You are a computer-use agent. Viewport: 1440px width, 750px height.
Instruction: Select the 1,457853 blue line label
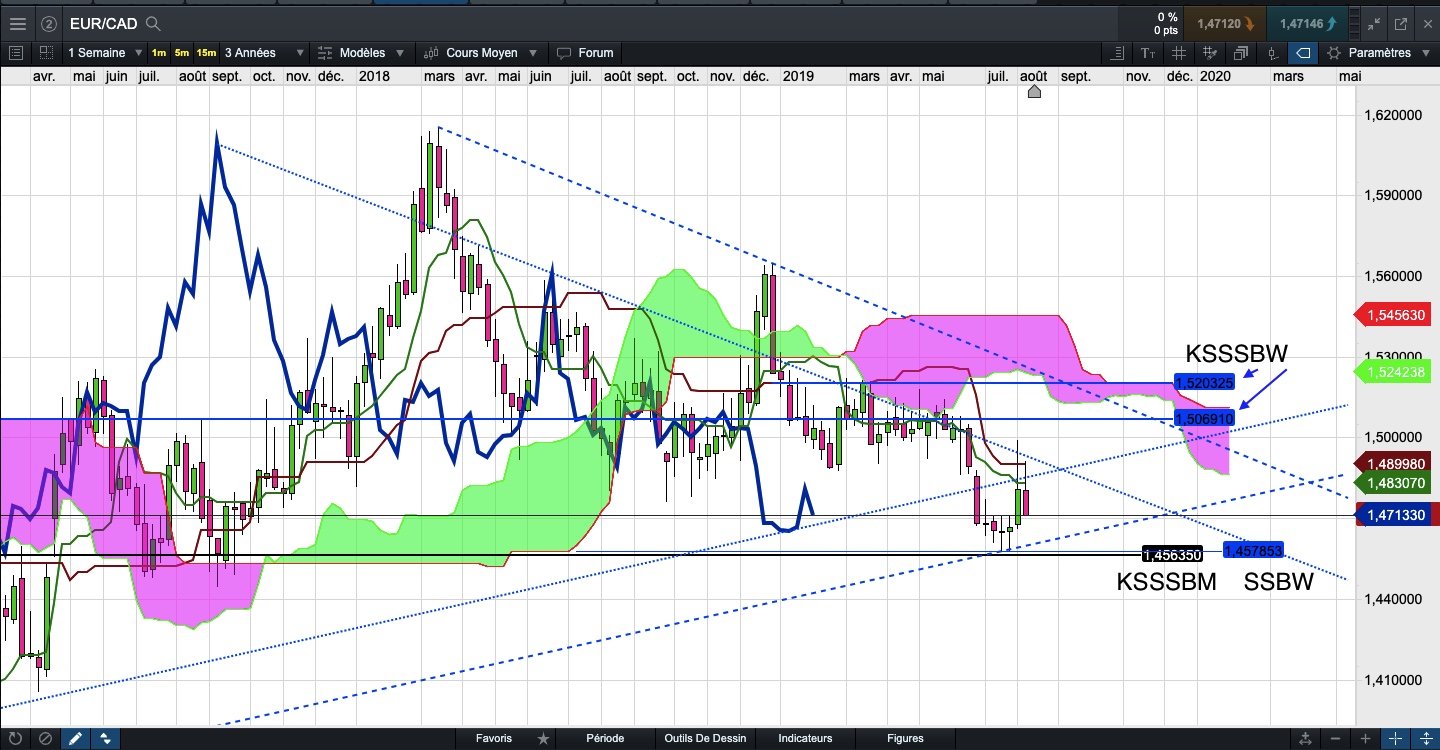[x=1253, y=550]
